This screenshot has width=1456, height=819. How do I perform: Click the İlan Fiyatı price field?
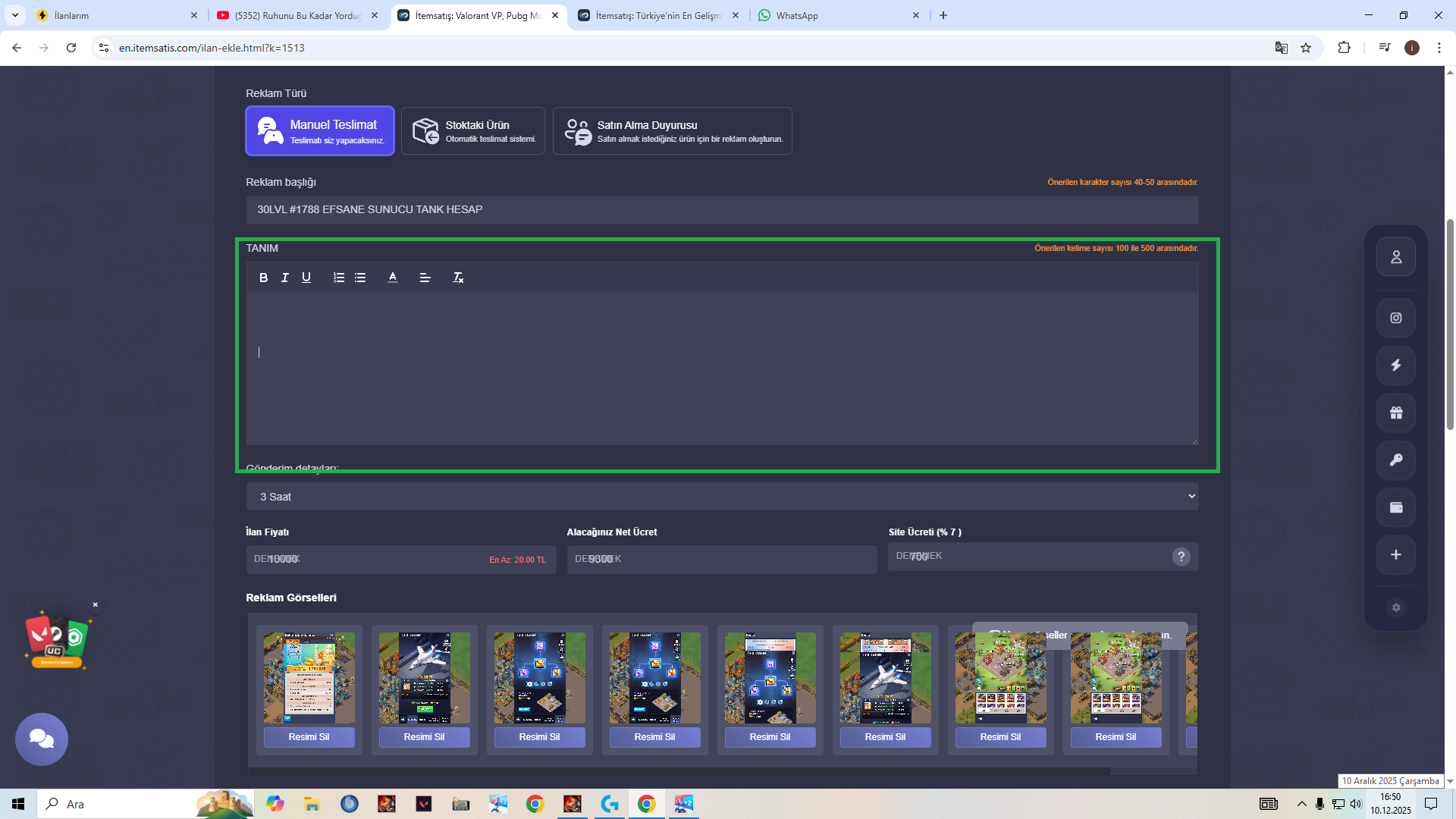(x=401, y=560)
